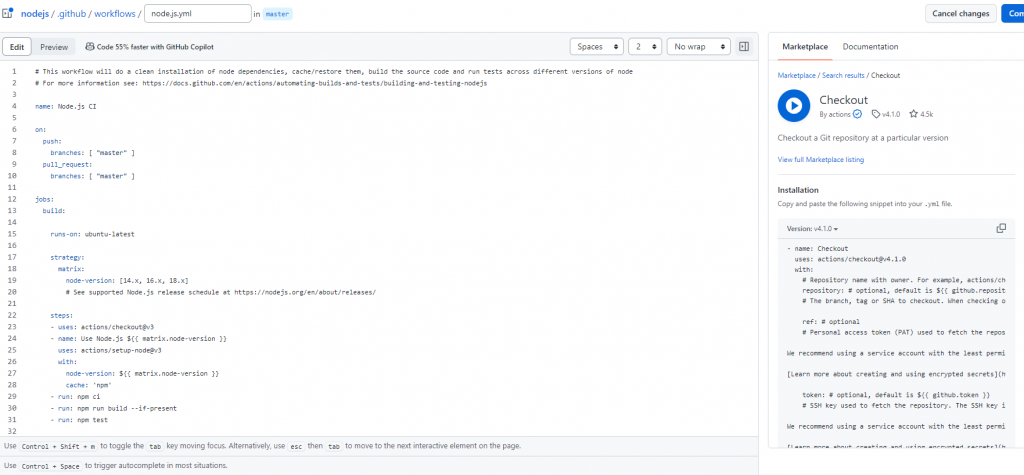Expand the 'Version: v4.1.0' dropdown
This screenshot has height=475, width=1024.
812,229
